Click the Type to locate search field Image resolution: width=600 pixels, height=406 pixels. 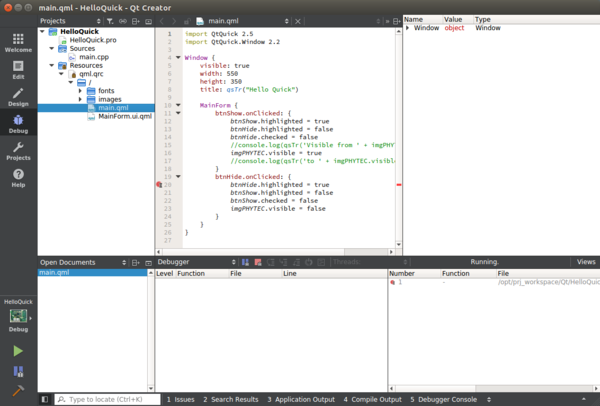[x=108, y=399]
